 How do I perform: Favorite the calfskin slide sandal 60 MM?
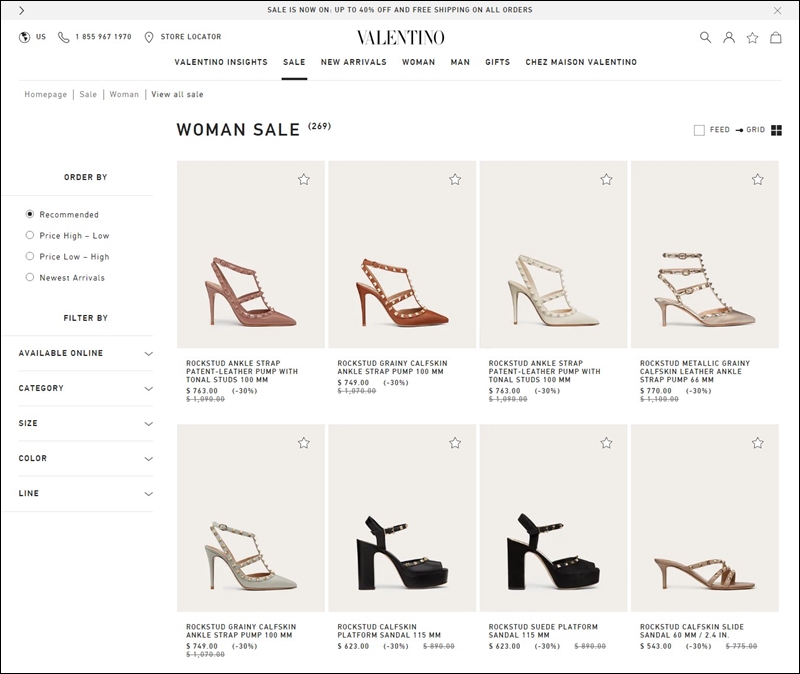click(x=758, y=443)
